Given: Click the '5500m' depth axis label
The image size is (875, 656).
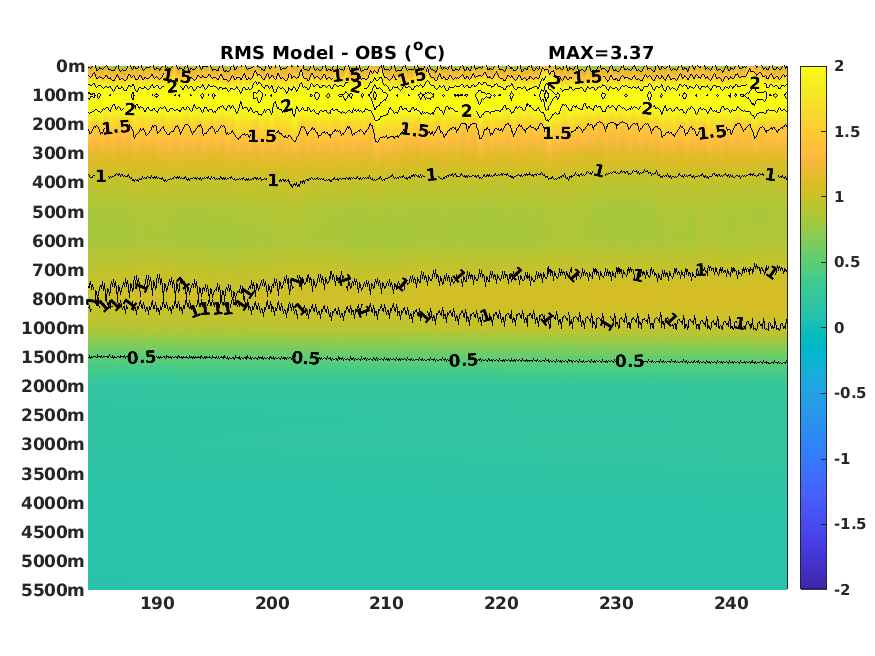Looking at the screenshot, I should (53, 590).
